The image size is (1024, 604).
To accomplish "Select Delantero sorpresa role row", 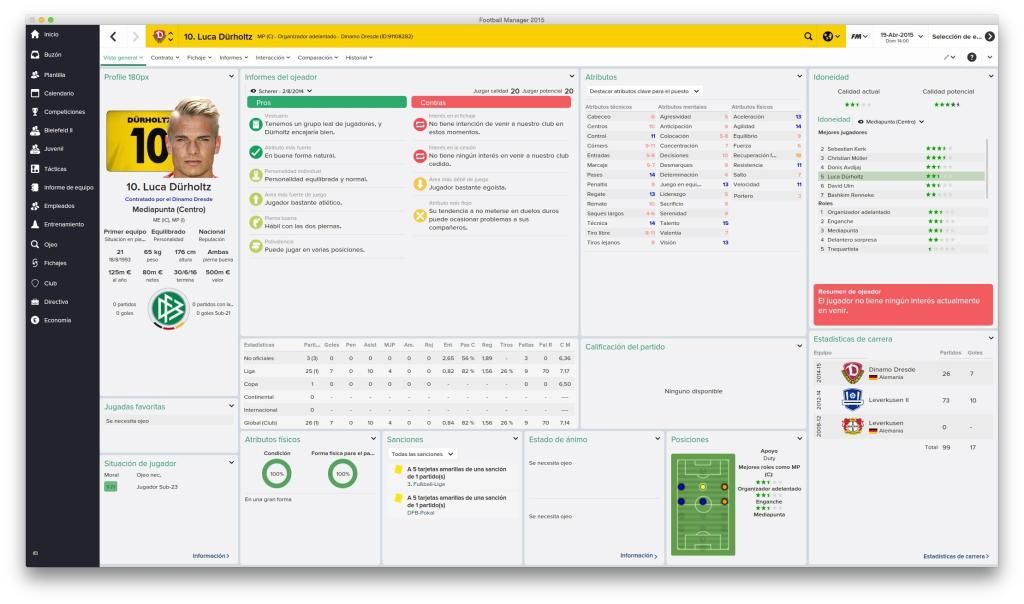I will (901, 240).
